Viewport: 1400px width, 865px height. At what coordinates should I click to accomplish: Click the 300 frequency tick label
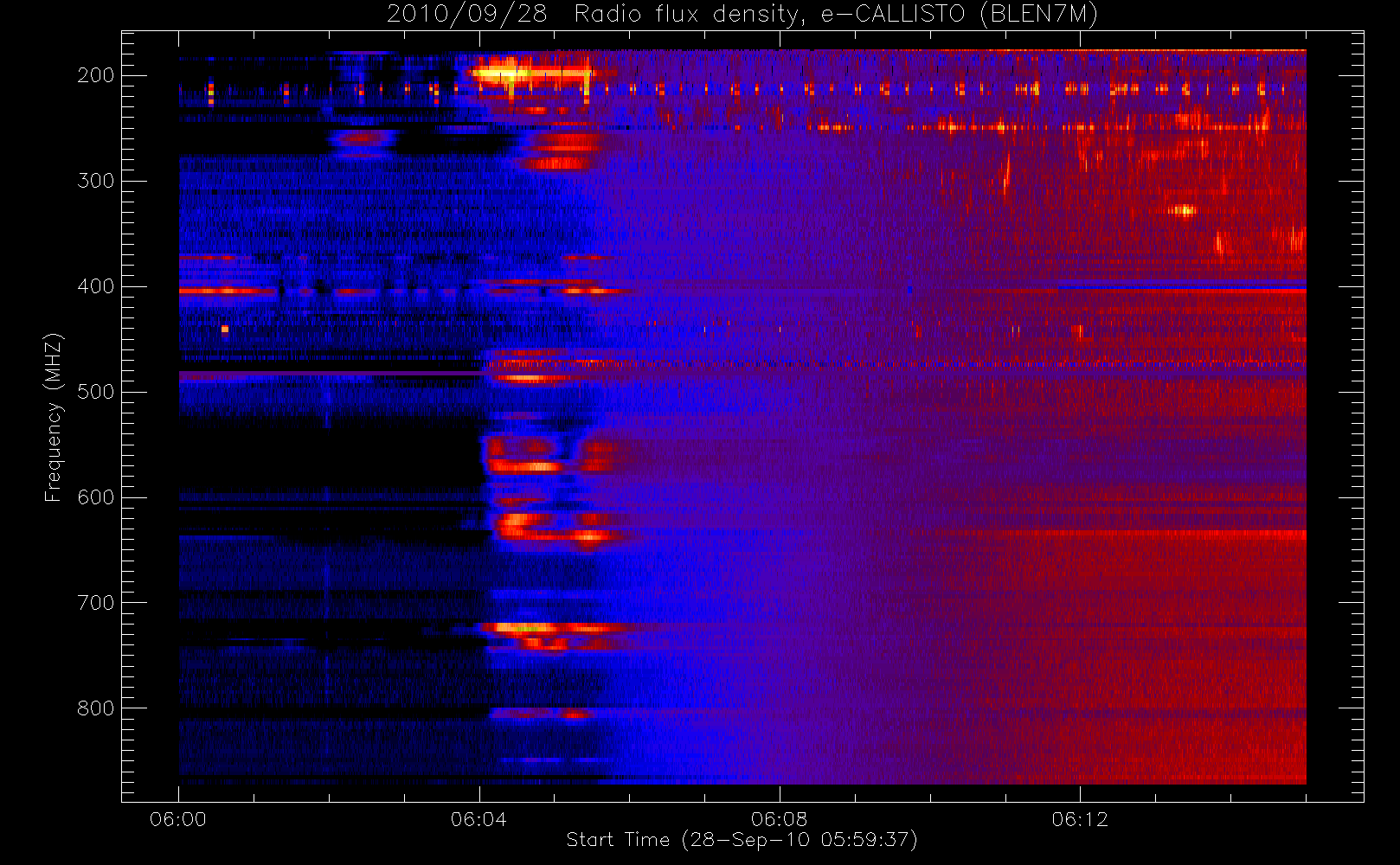tap(96, 181)
